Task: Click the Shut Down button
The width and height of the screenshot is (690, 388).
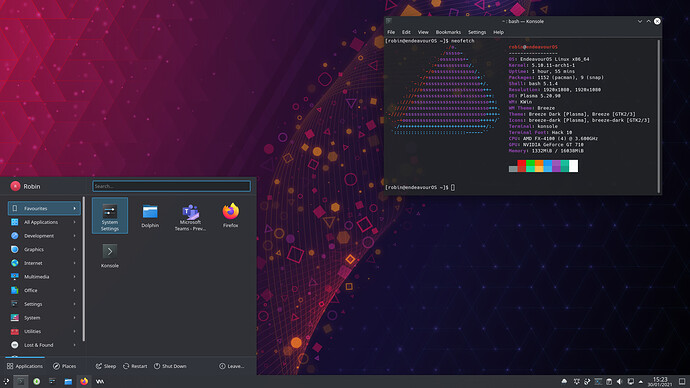Action: tap(170, 366)
